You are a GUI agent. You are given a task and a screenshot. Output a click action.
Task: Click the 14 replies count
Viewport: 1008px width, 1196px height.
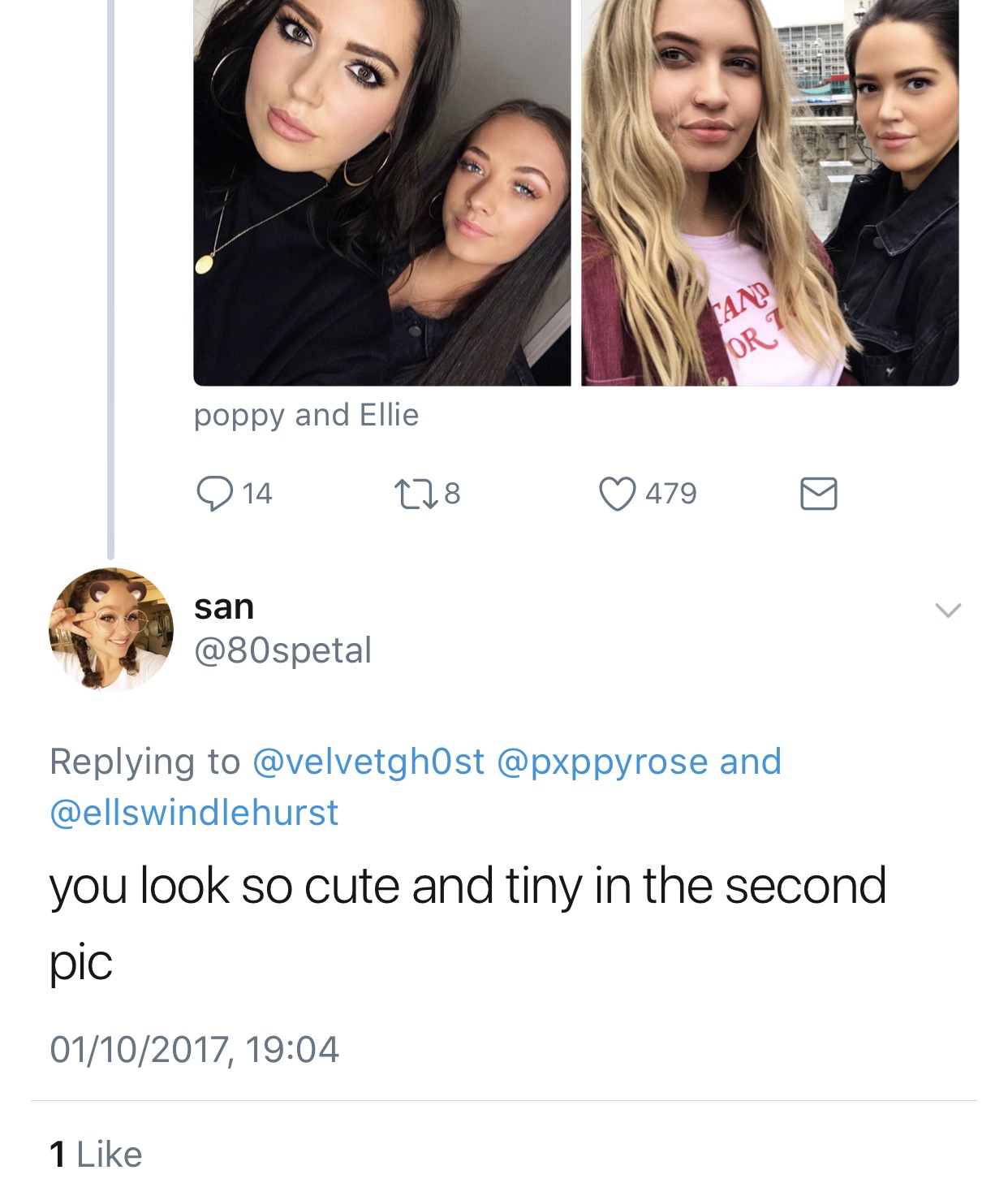pyautogui.click(x=257, y=494)
